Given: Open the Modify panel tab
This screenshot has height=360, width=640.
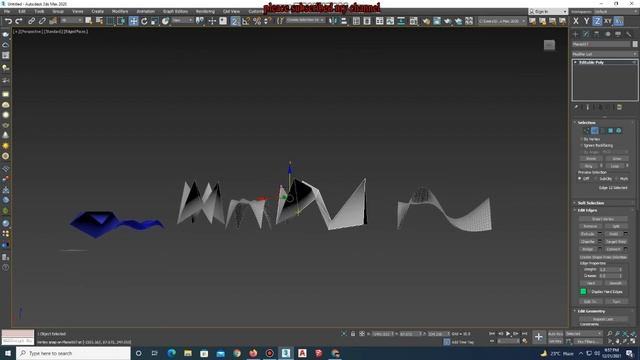Looking at the screenshot, I should pyautogui.click(x=586, y=34).
